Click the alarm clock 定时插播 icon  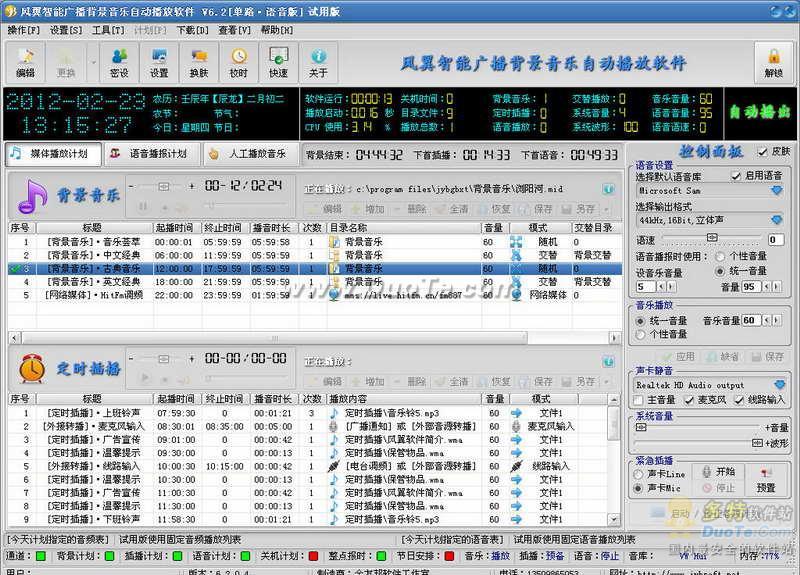point(32,368)
